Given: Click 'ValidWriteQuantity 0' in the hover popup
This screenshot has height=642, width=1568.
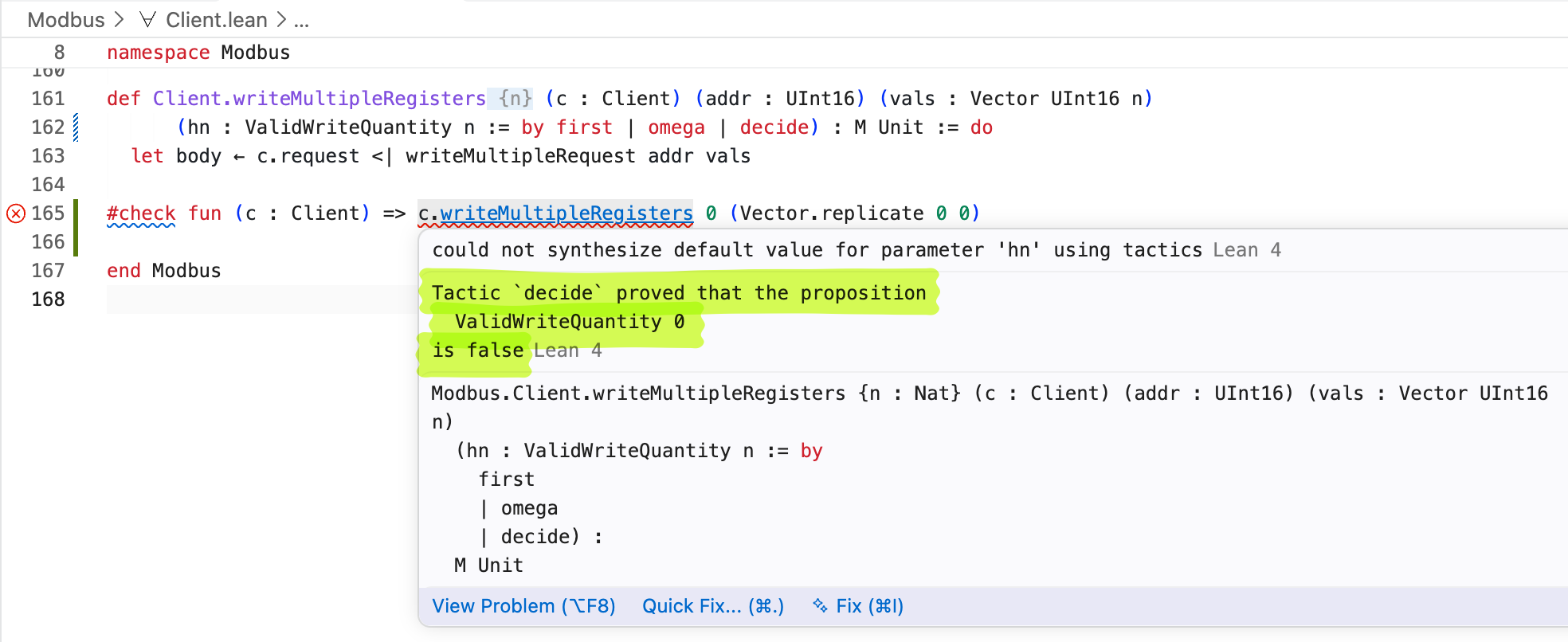Looking at the screenshot, I should coord(570,322).
